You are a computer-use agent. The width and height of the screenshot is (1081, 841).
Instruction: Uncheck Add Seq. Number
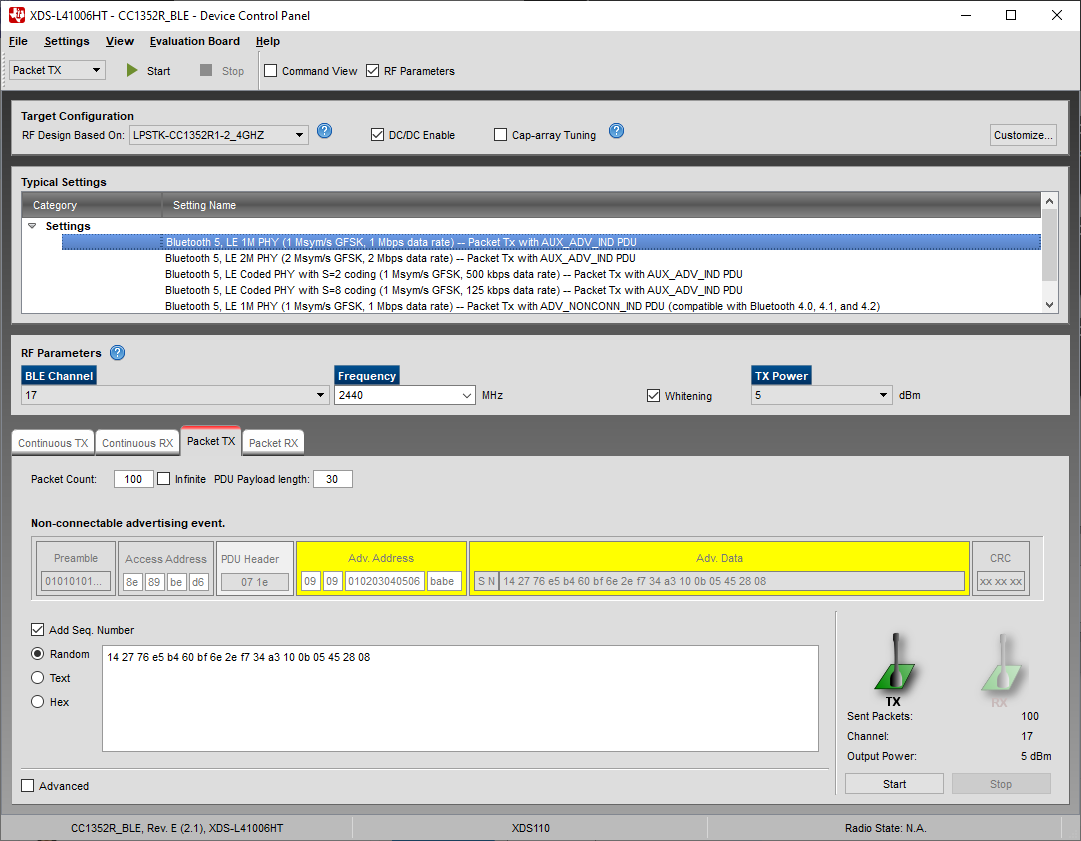click(37, 629)
